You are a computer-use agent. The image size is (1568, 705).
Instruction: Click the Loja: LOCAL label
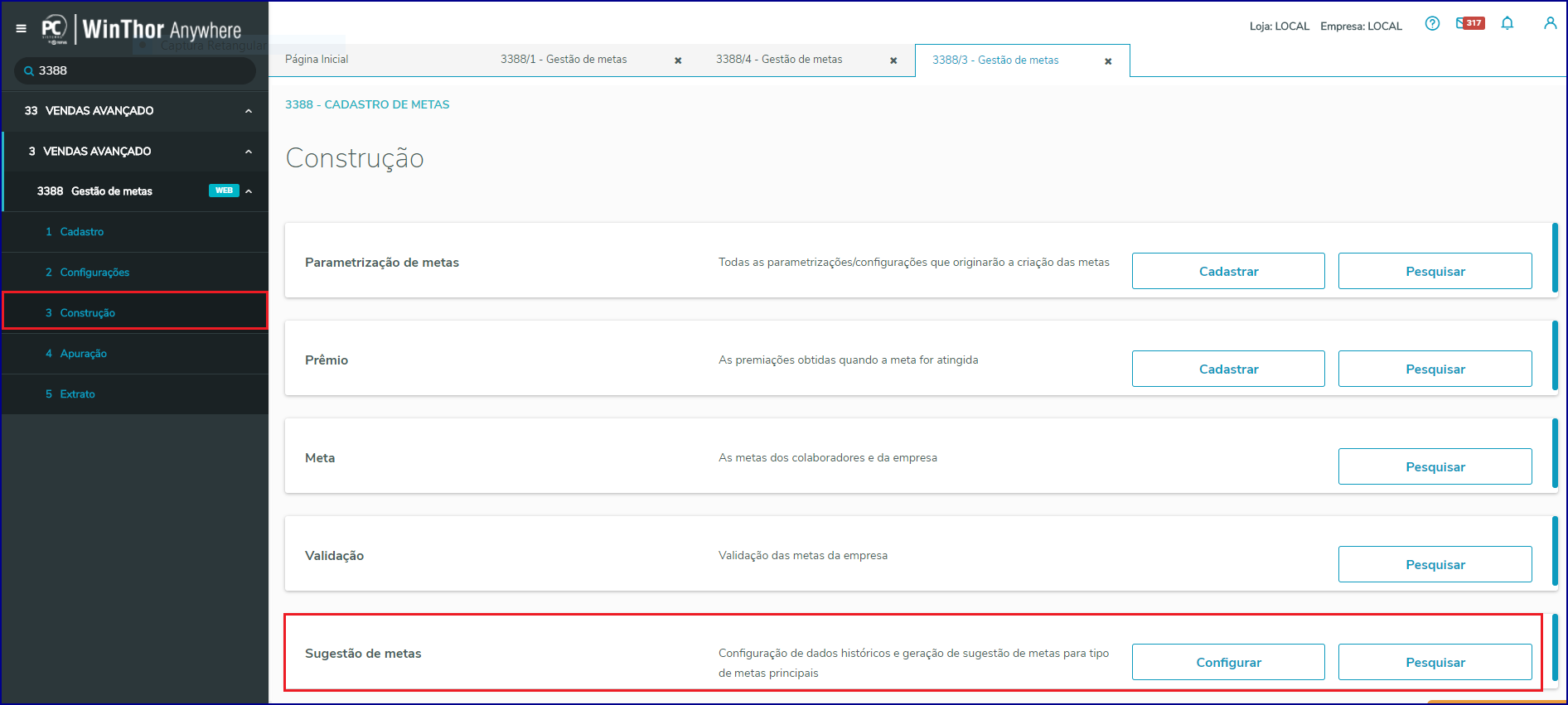[x=1280, y=27]
